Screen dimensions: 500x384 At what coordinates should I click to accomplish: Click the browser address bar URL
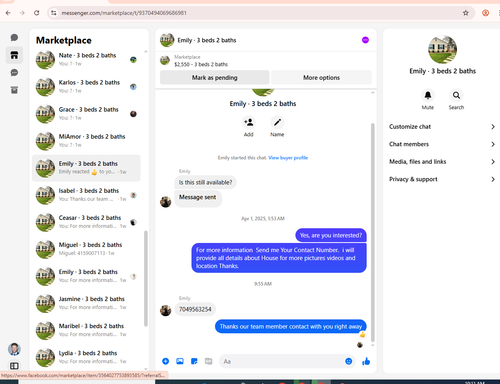tap(124, 13)
